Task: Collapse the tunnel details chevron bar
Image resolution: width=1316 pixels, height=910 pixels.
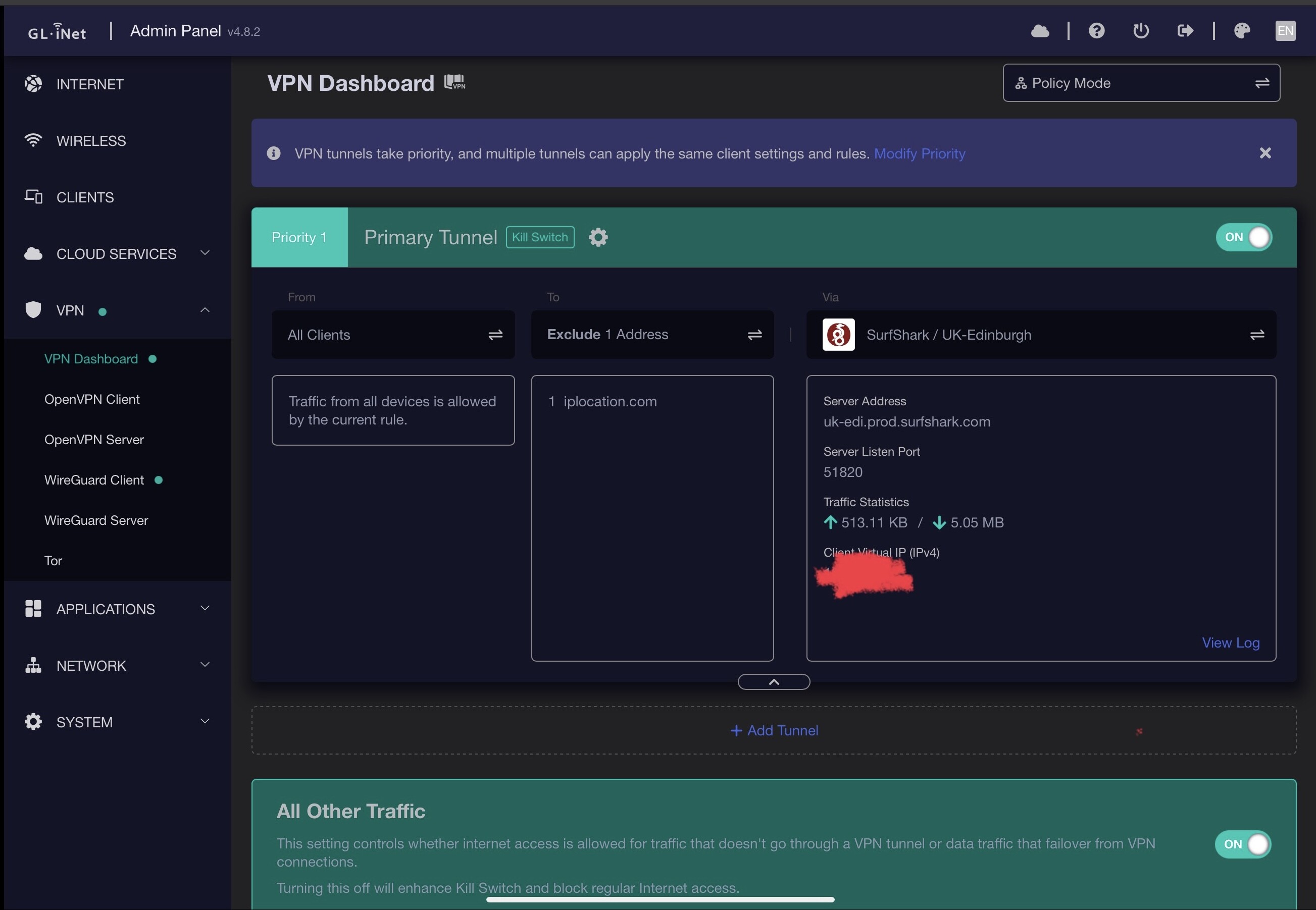Action: click(774, 682)
